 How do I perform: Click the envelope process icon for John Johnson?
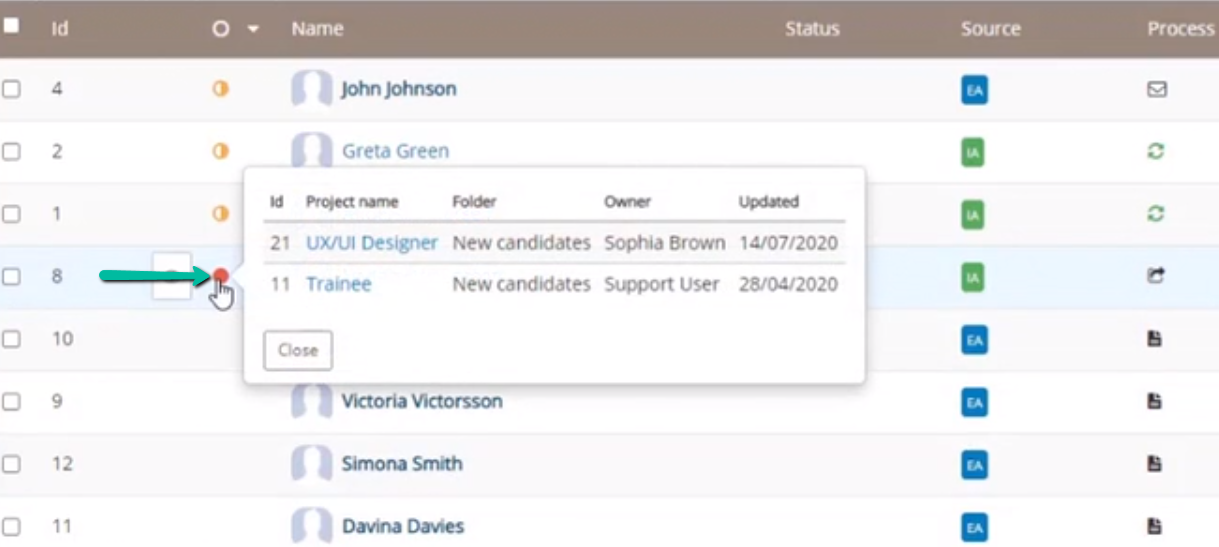[1156, 89]
